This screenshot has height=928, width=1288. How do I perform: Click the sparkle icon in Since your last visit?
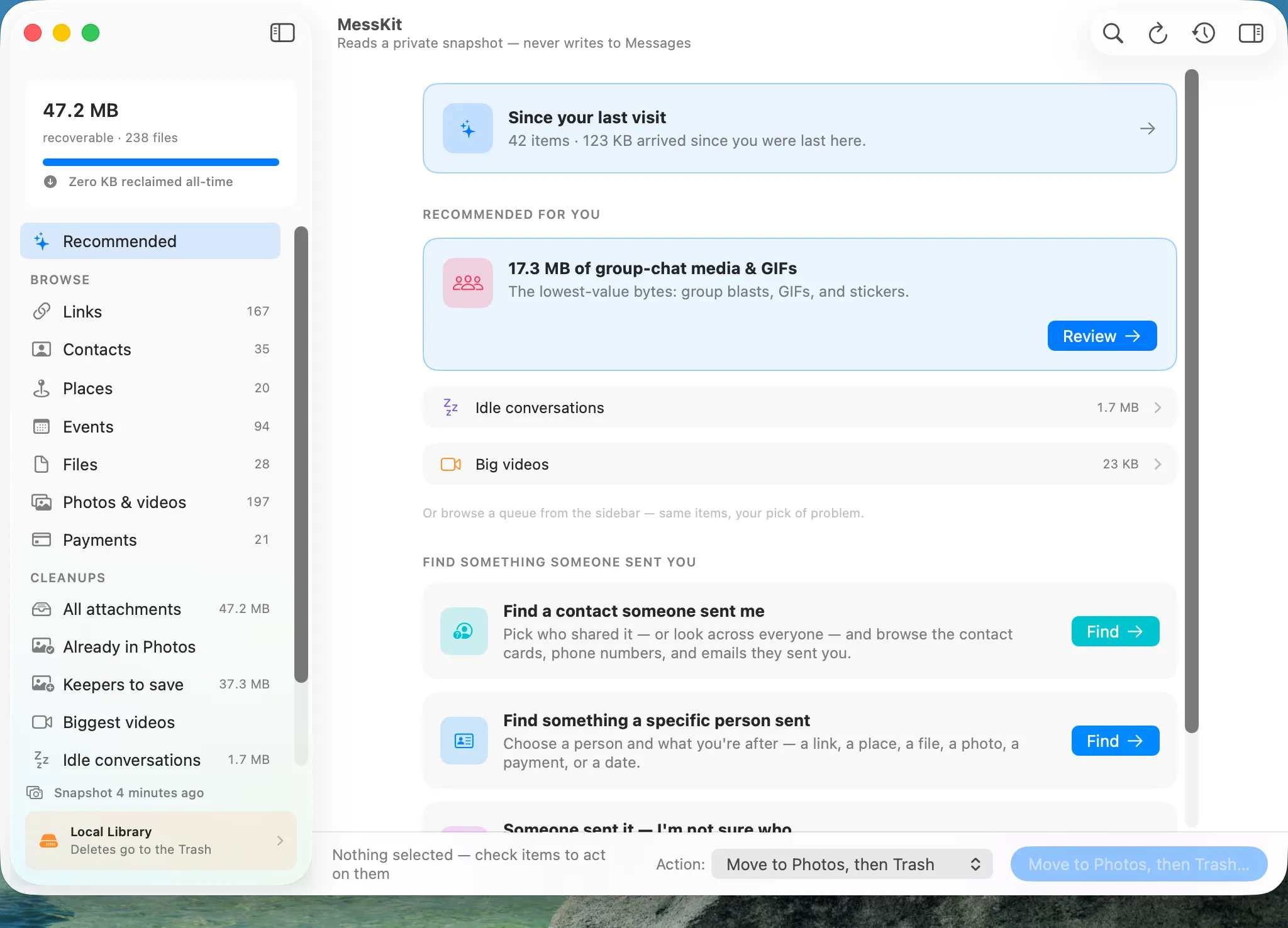468,128
